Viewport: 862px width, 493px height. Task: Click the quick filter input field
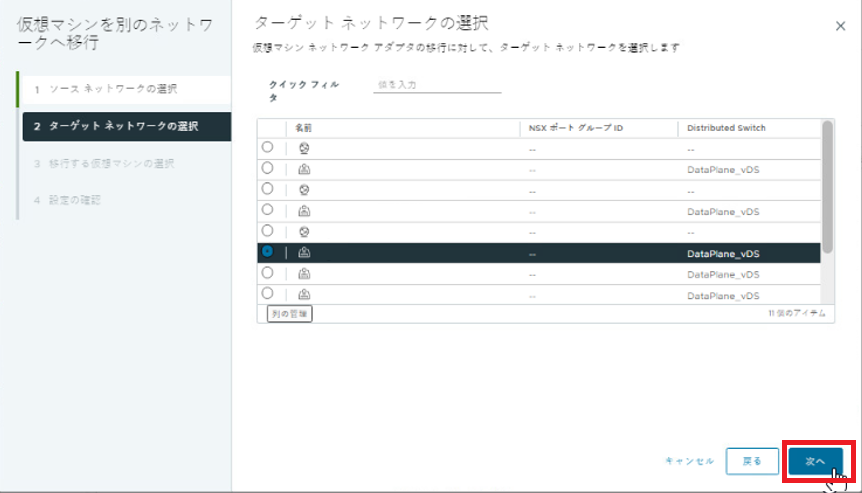[x=437, y=85]
